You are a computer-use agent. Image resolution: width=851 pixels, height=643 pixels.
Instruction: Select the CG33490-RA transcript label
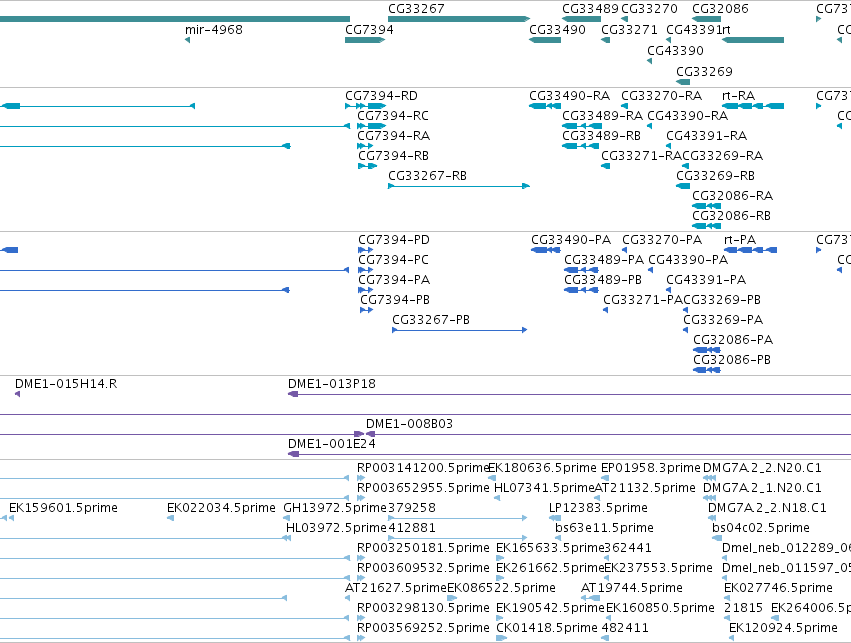pyautogui.click(x=569, y=96)
